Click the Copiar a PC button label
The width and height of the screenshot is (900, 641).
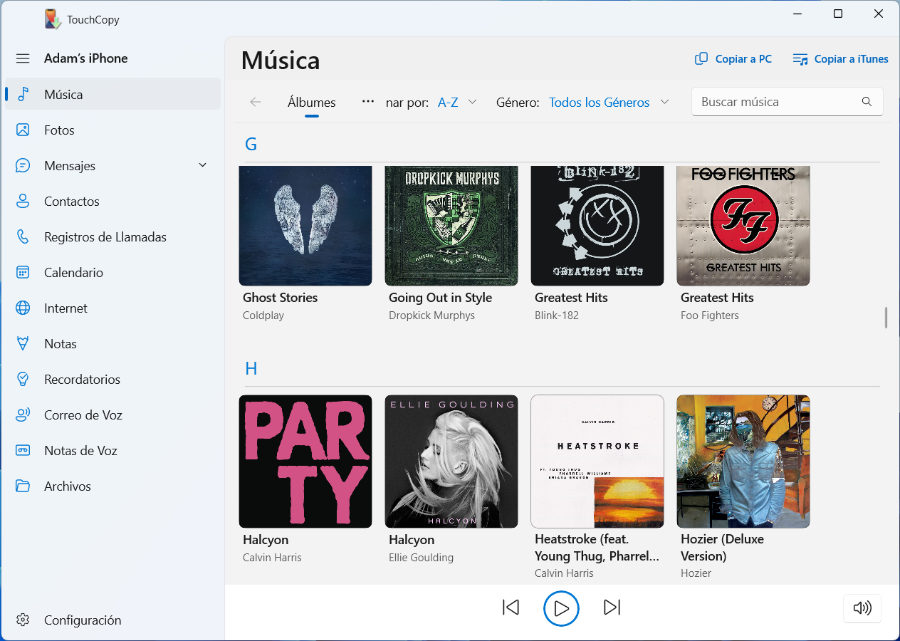pos(743,59)
